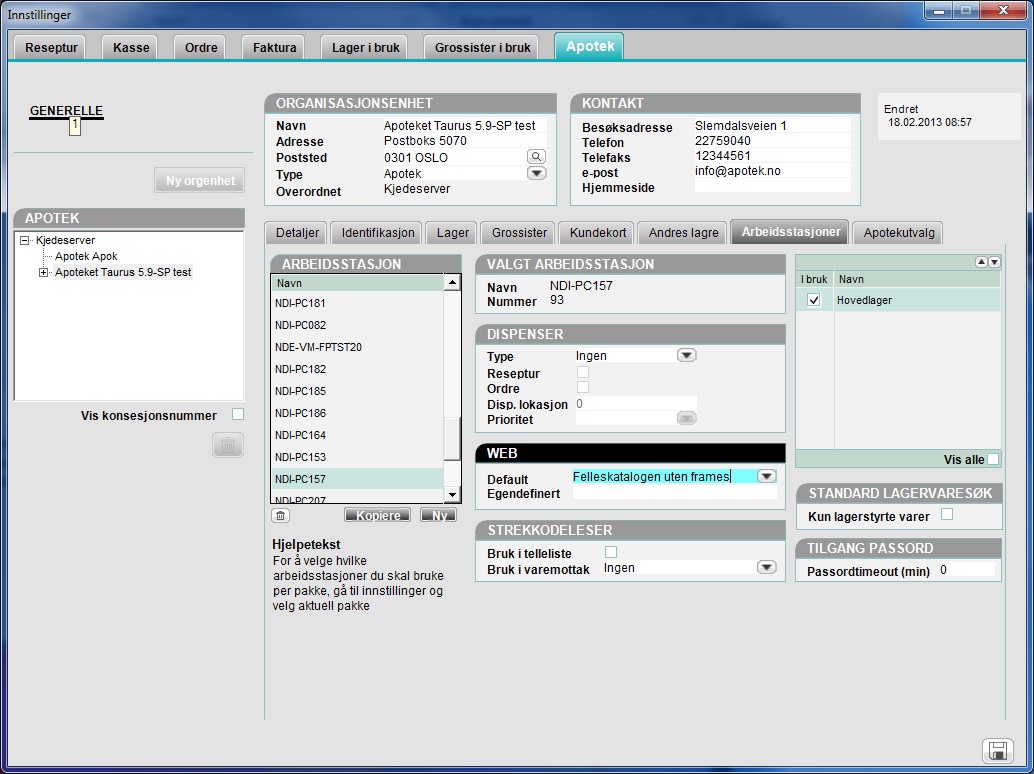Switch to the Reseptur tab
The height and width of the screenshot is (774, 1034).
coord(51,47)
